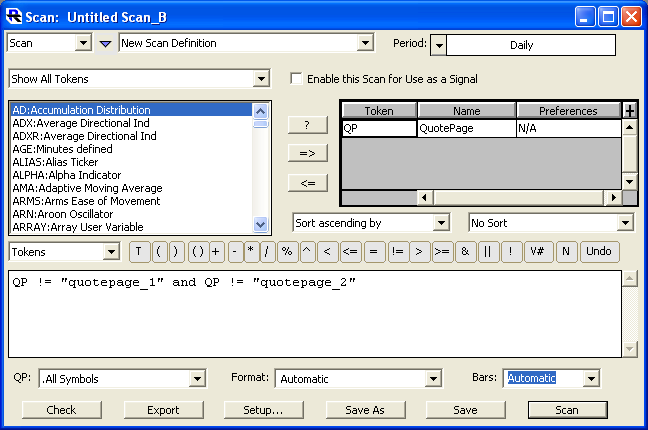
Task: Insert the percent % operator
Action: tap(287, 252)
